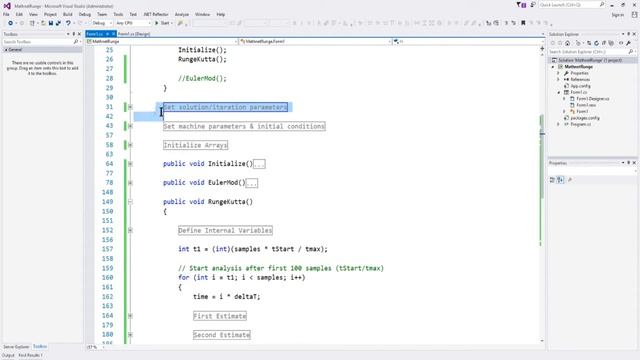Click the Start debugging play button
The height and width of the screenshot is (360, 640).
coord(156,23)
